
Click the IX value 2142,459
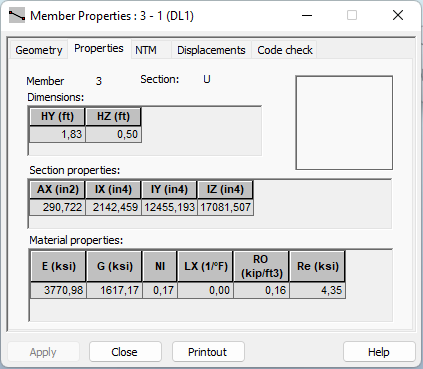[113, 207]
